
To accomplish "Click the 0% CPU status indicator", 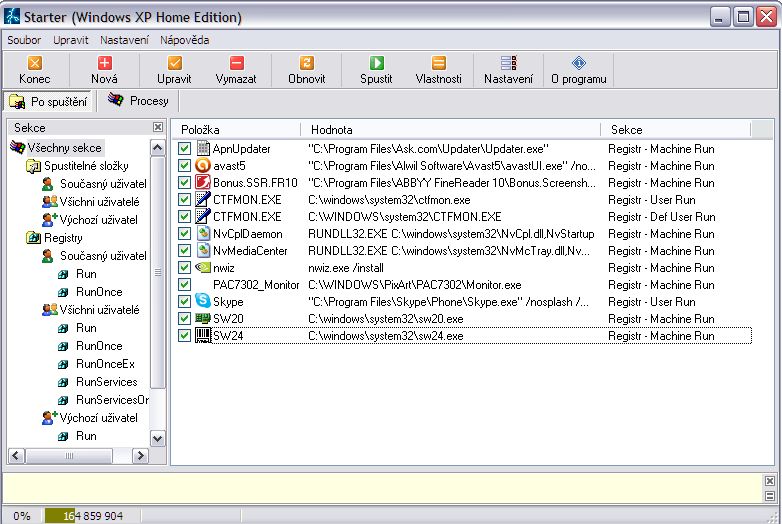I will (21, 516).
